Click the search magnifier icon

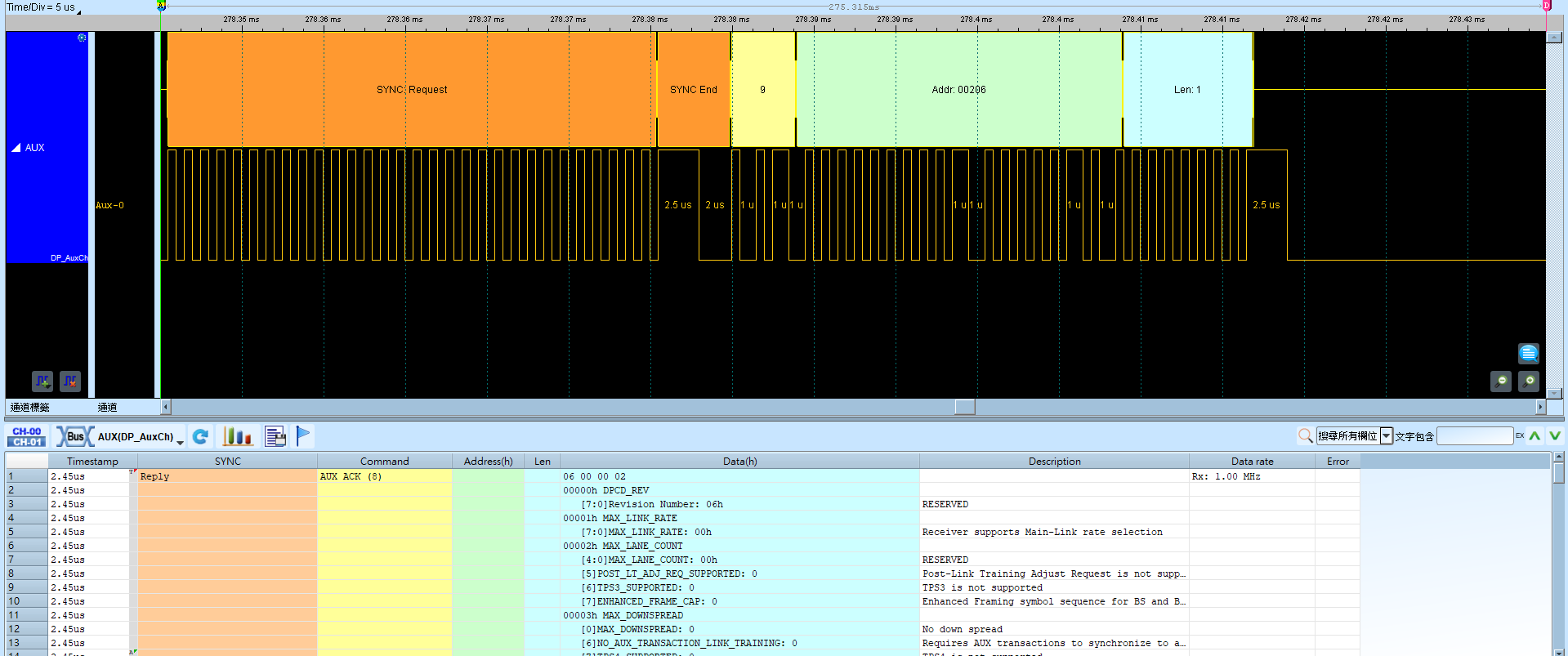click(x=1306, y=436)
